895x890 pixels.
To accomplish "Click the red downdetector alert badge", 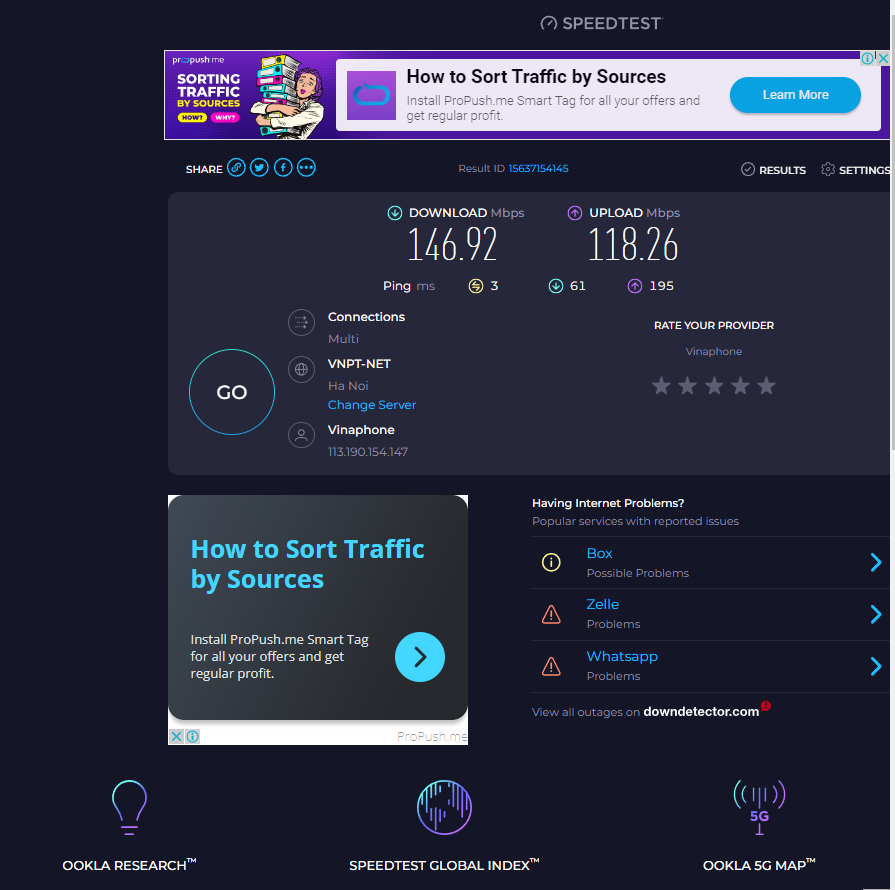I will [766, 706].
